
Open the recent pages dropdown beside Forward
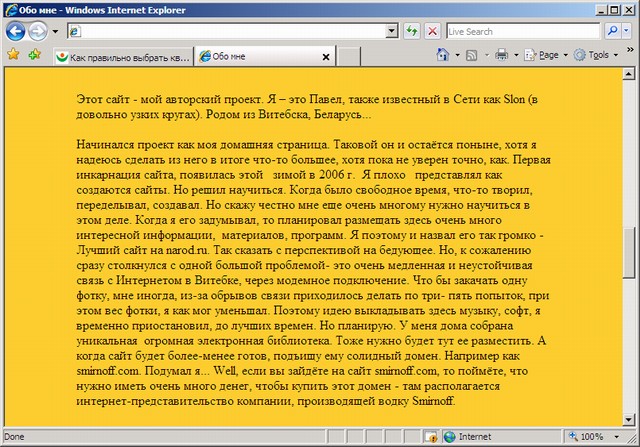[55, 31]
